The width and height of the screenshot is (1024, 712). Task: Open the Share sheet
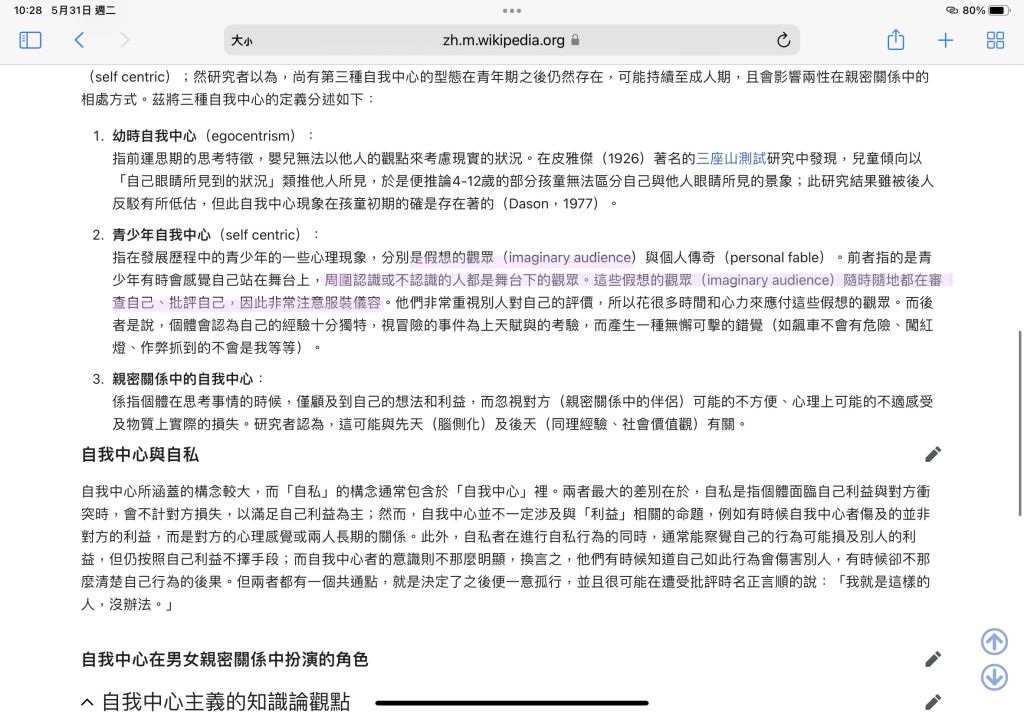(895, 40)
